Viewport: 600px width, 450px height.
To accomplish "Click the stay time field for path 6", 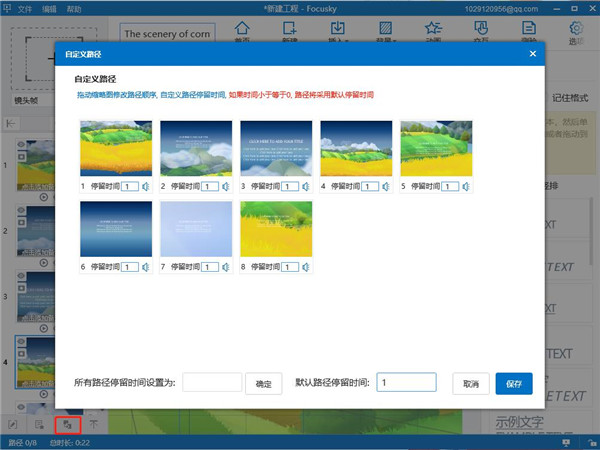I will point(130,267).
